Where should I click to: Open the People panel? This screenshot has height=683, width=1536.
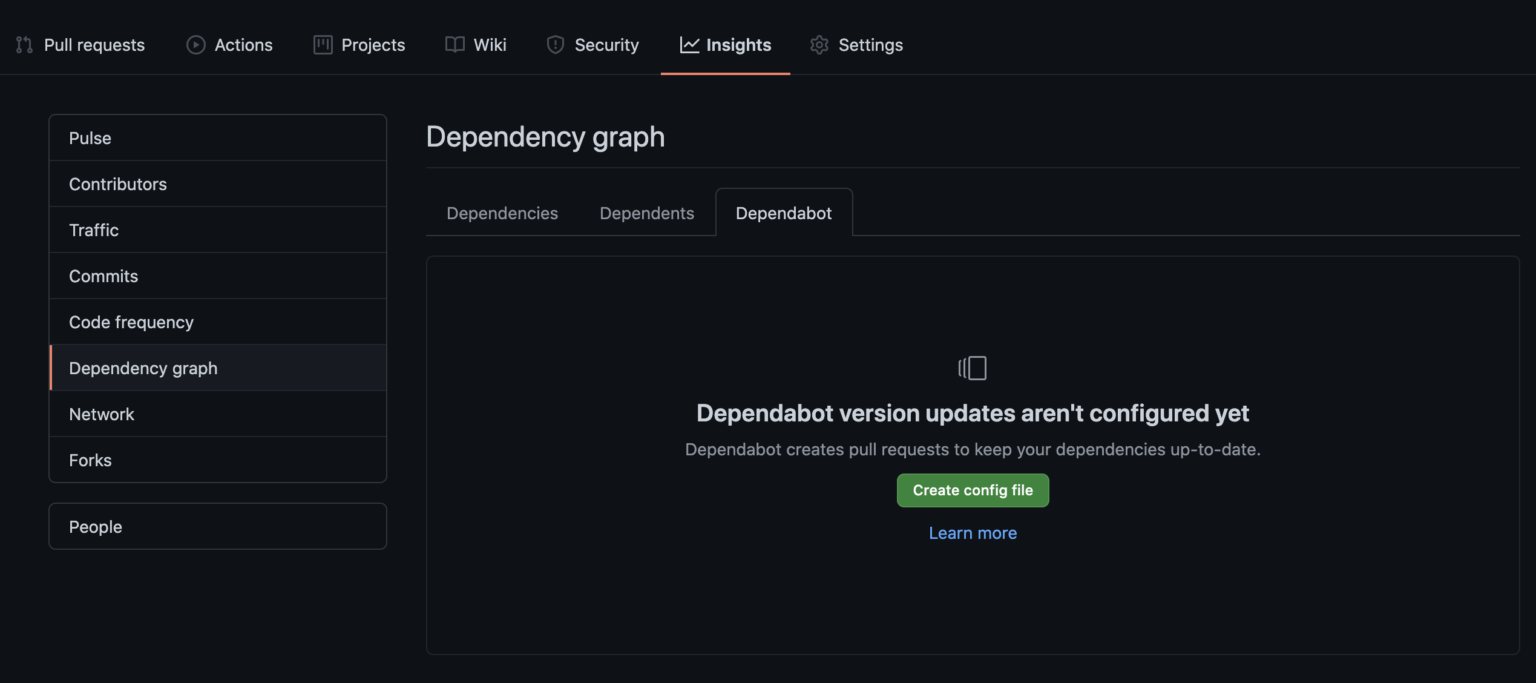(95, 526)
